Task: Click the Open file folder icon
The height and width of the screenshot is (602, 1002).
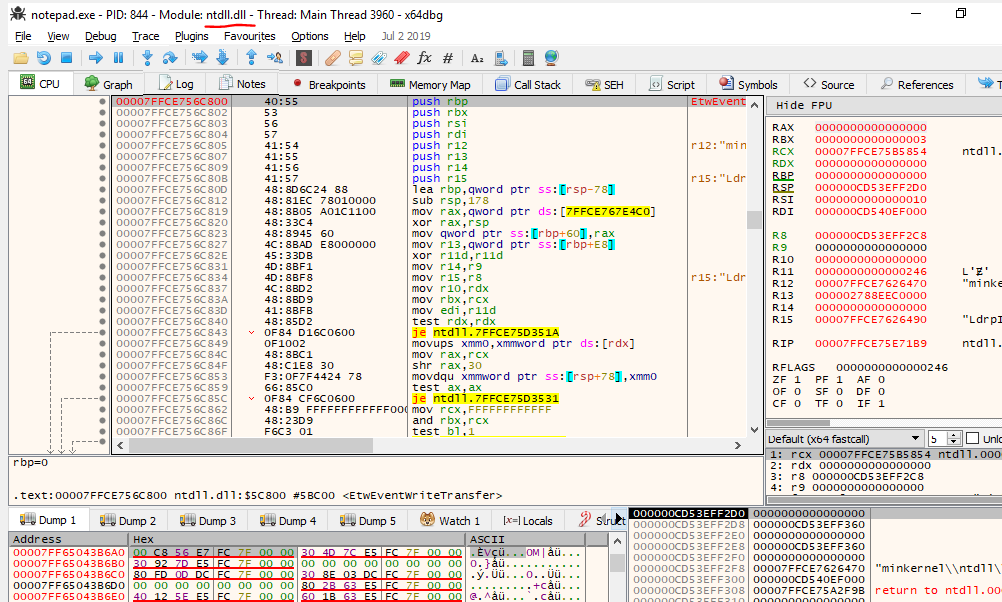Action: (x=20, y=58)
